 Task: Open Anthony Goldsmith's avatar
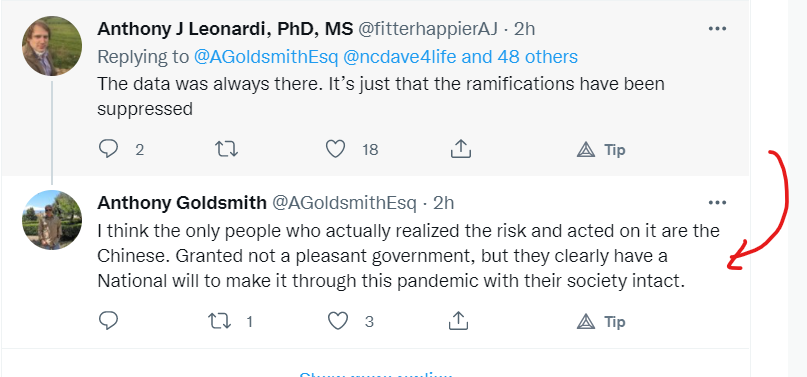point(51,220)
